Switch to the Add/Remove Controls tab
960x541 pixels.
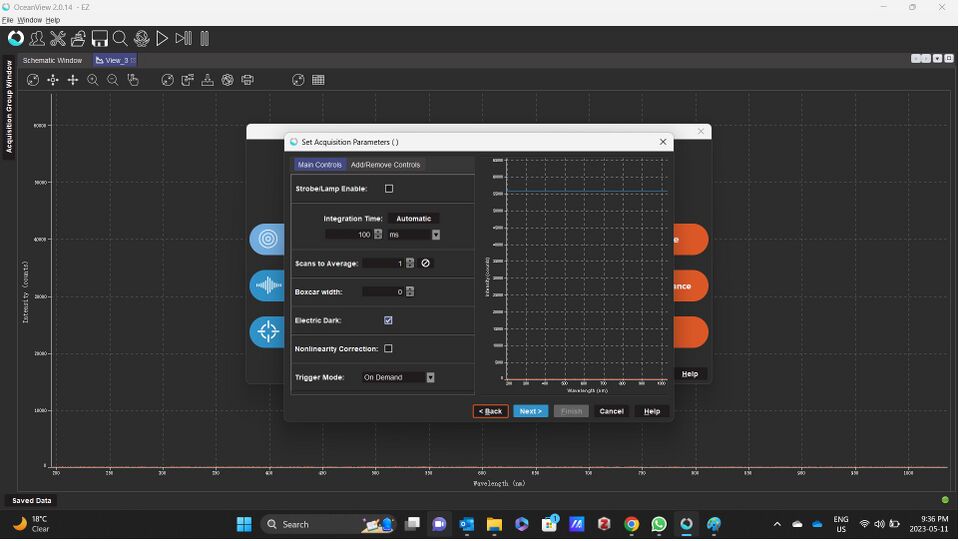[385, 165]
